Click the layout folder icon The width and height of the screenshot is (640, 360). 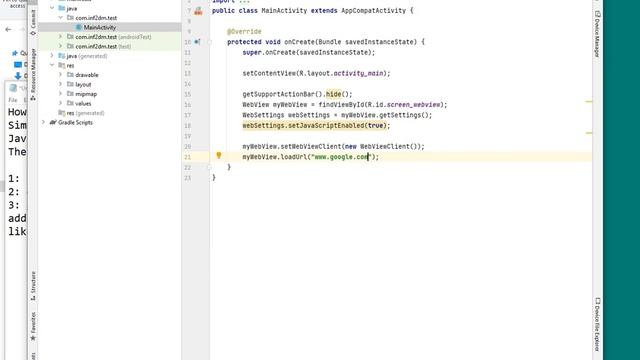click(70, 84)
